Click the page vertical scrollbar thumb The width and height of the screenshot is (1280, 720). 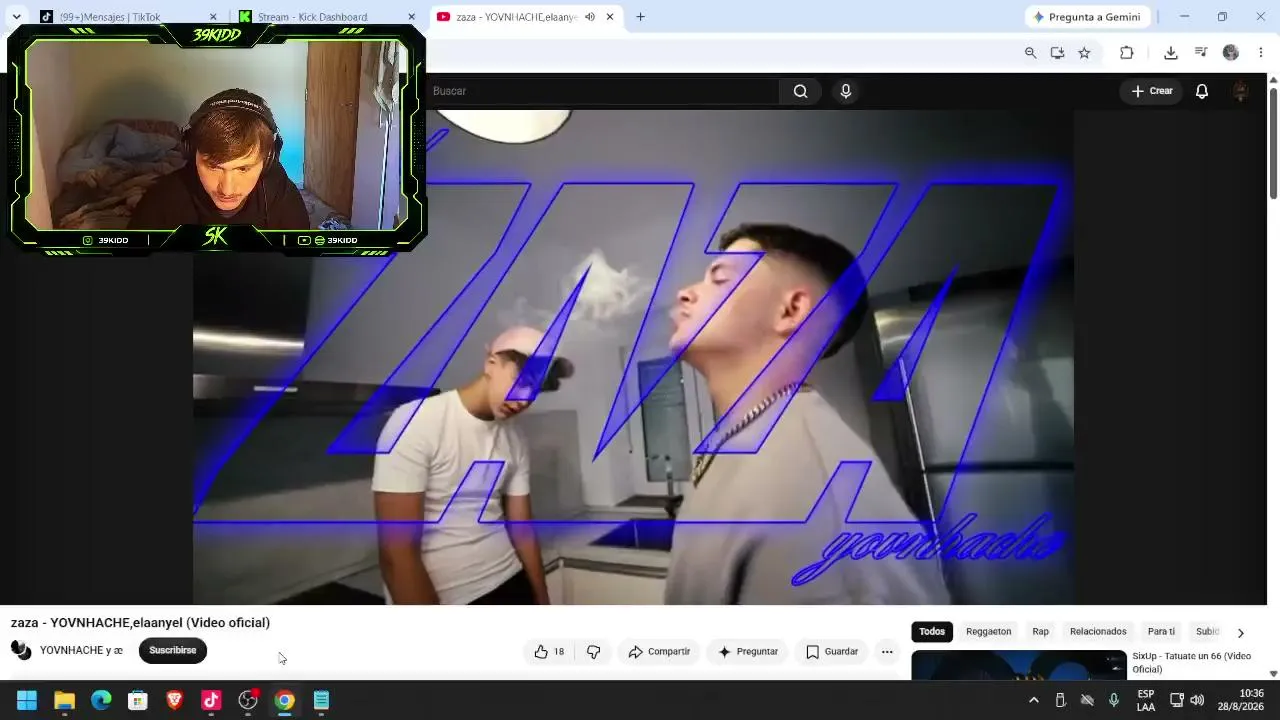[x=1273, y=143]
